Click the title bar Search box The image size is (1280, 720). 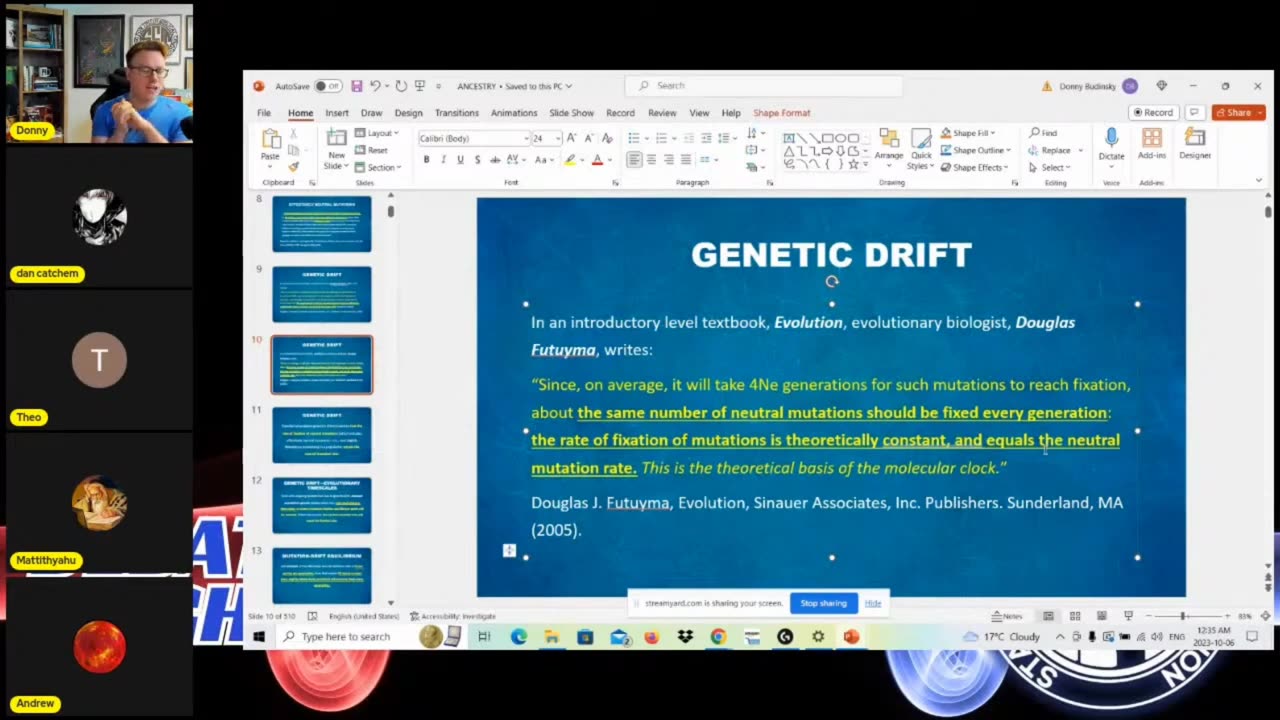pyautogui.click(x=763, y=86)
